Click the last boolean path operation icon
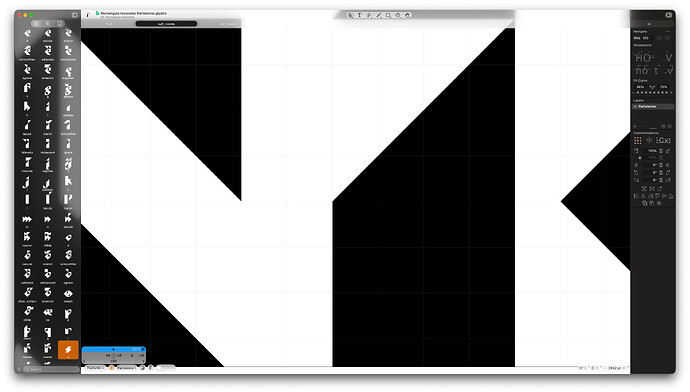 point(659,203)
